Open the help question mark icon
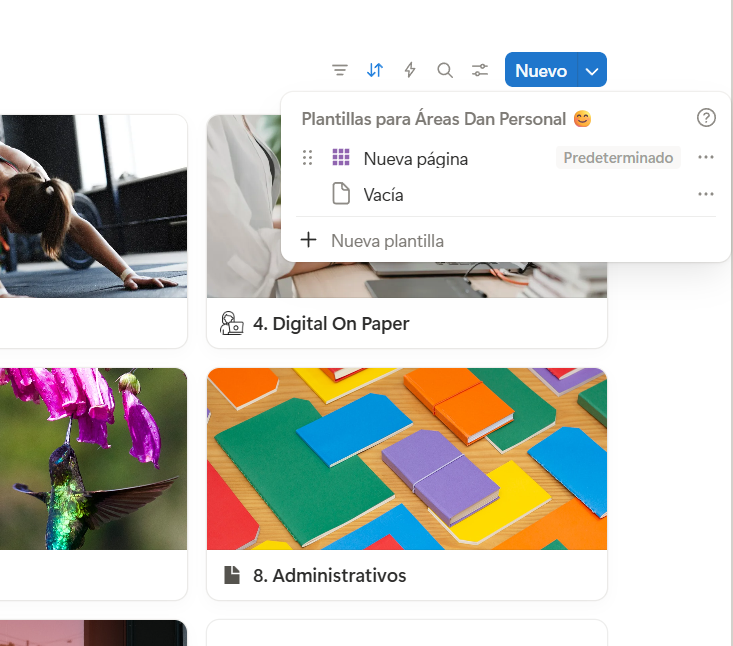Image resolution: width=733 pixels, height=646 pixels. [x=706, y=118]
